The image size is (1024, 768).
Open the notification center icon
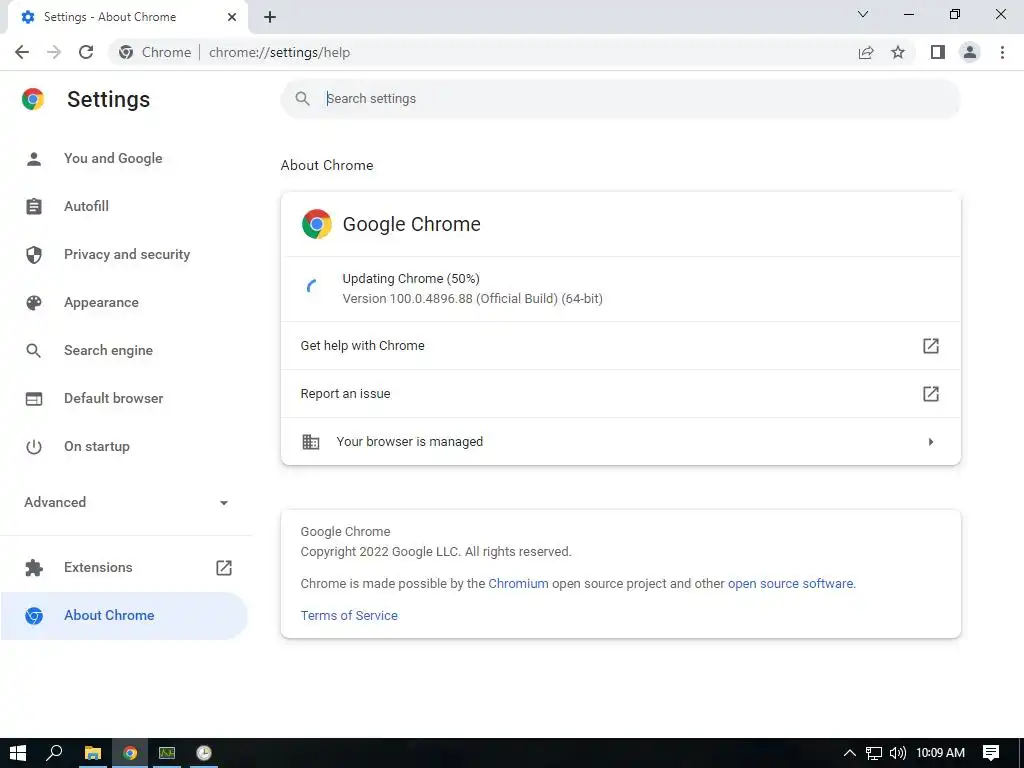tap(991, 753)
